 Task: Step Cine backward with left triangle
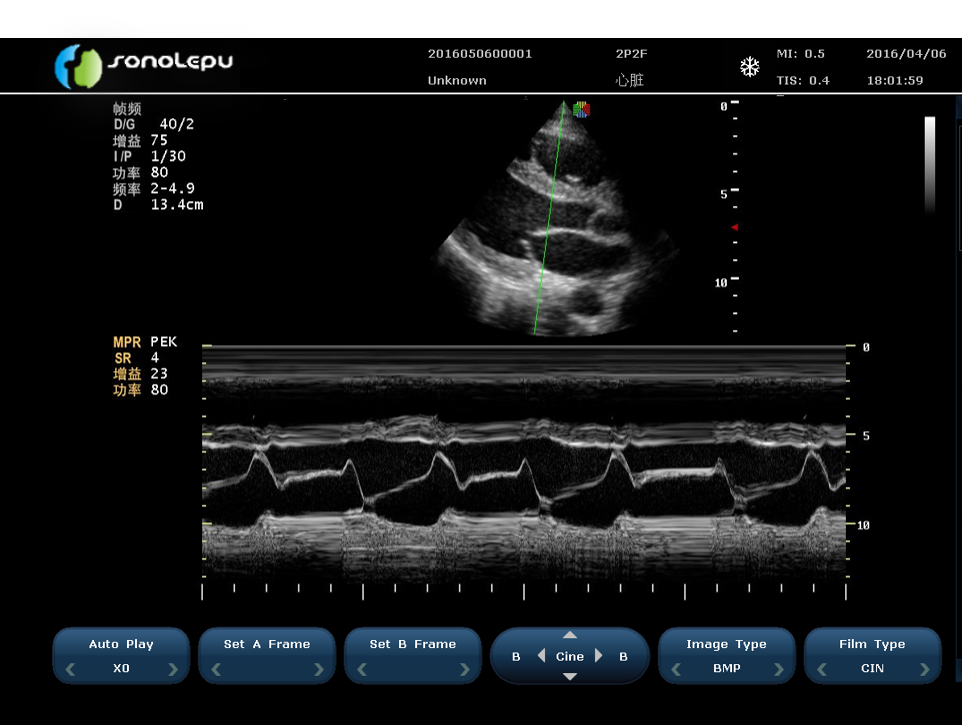(541, 656)
